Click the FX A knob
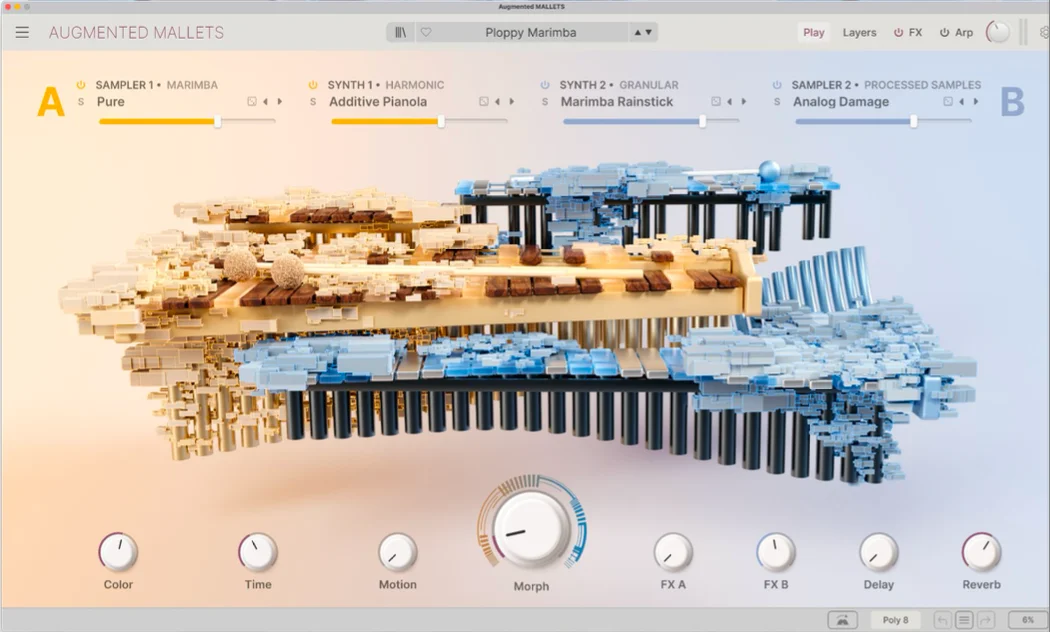Screen dimensions: 1050x632 [673, 552]
